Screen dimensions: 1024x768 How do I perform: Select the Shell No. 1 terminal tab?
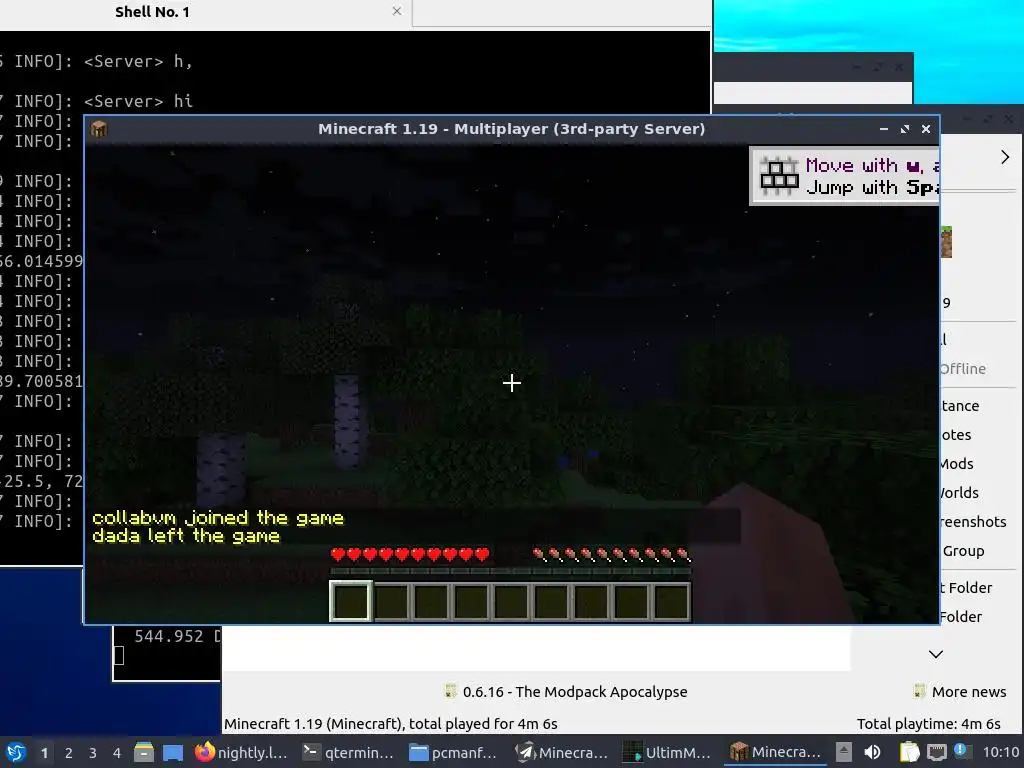(152, 12)
